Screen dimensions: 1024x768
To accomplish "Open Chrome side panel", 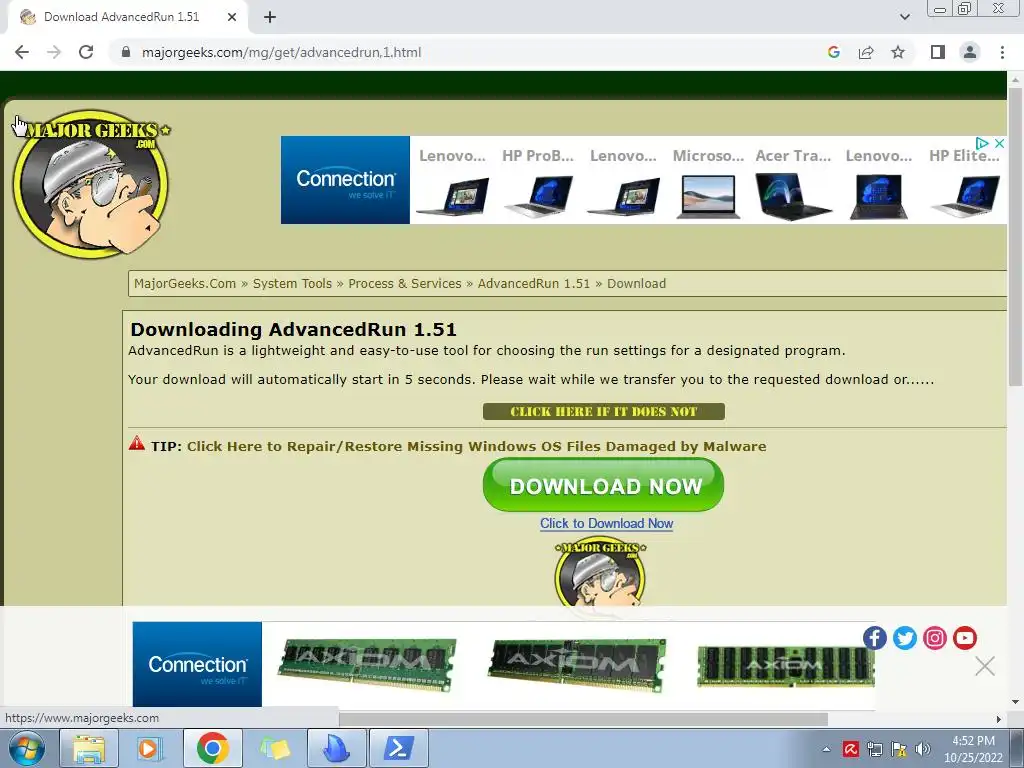I will (938, 52).
